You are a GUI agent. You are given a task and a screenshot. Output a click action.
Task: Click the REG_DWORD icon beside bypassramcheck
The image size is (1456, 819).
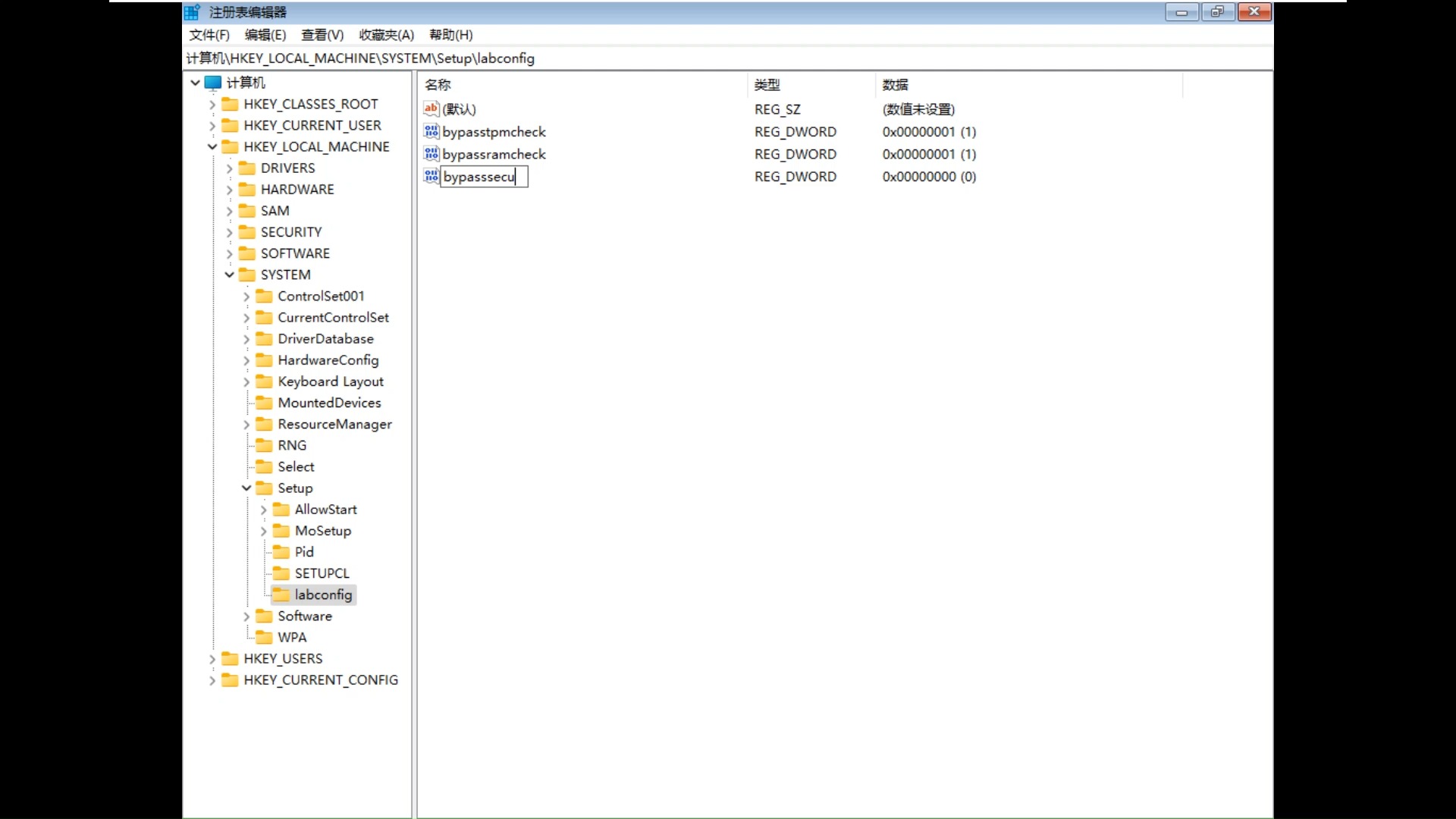coord(430,154)
